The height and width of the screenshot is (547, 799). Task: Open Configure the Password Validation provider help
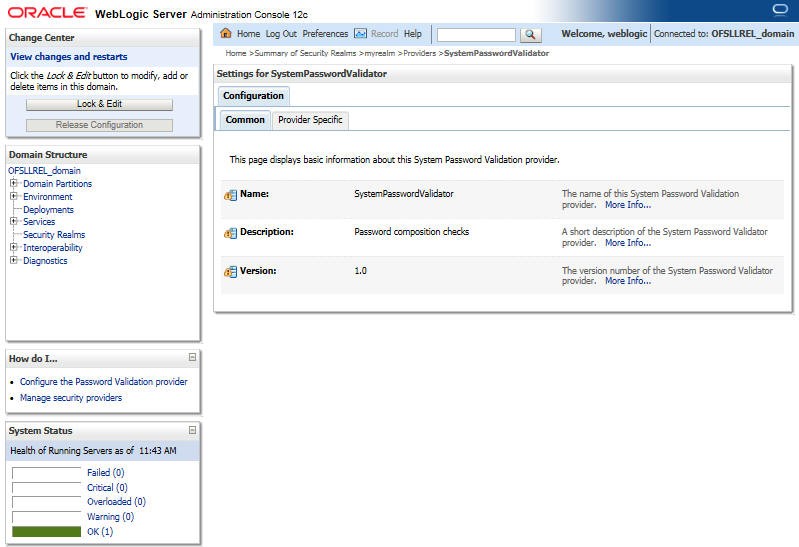(x=103, y=381)
